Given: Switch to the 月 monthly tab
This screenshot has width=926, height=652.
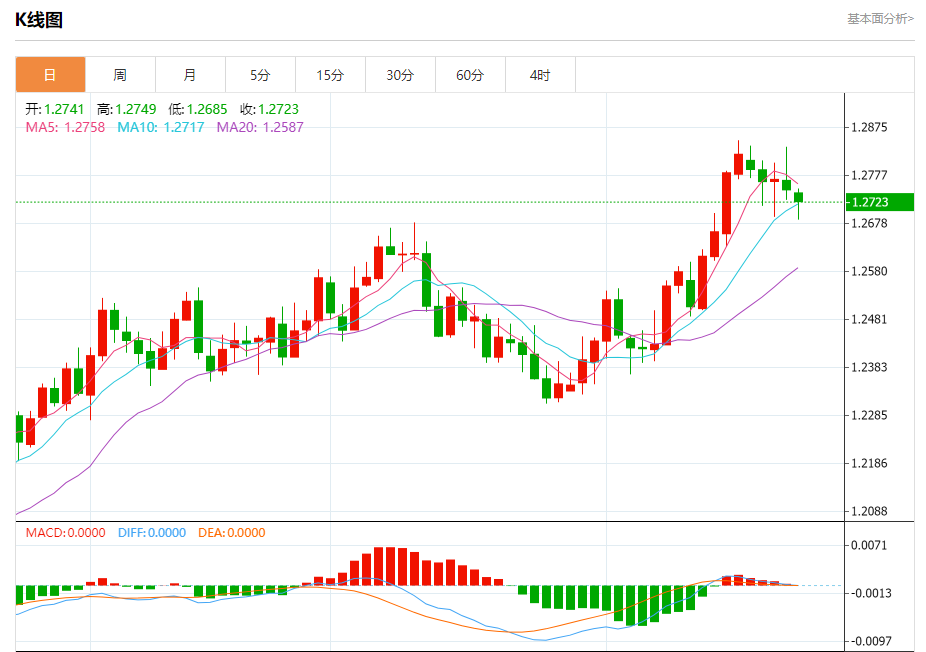Looking at the screenshot, I should pos(190,75).
